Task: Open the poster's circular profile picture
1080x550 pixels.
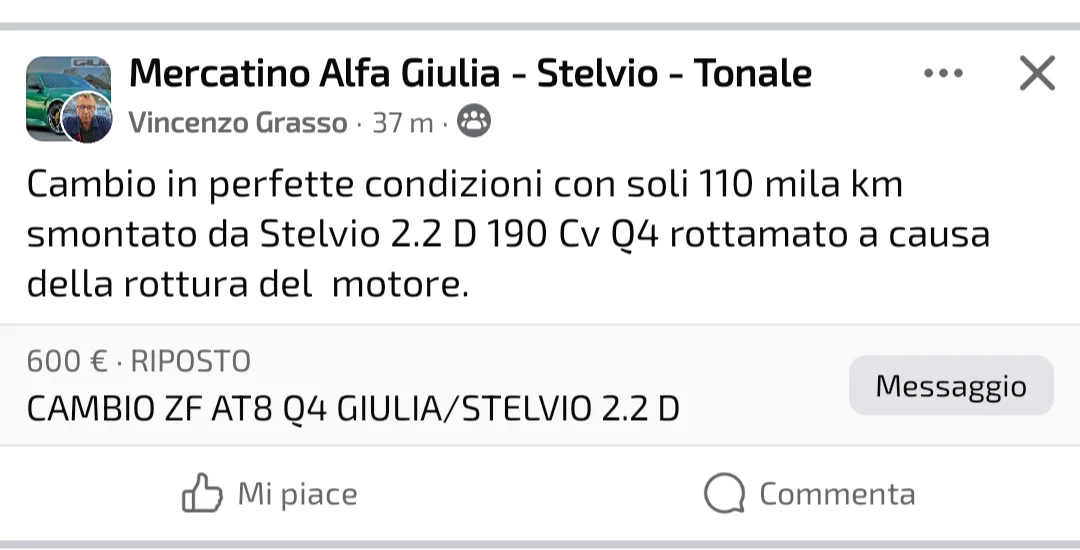Action: (x=87, y=118)
